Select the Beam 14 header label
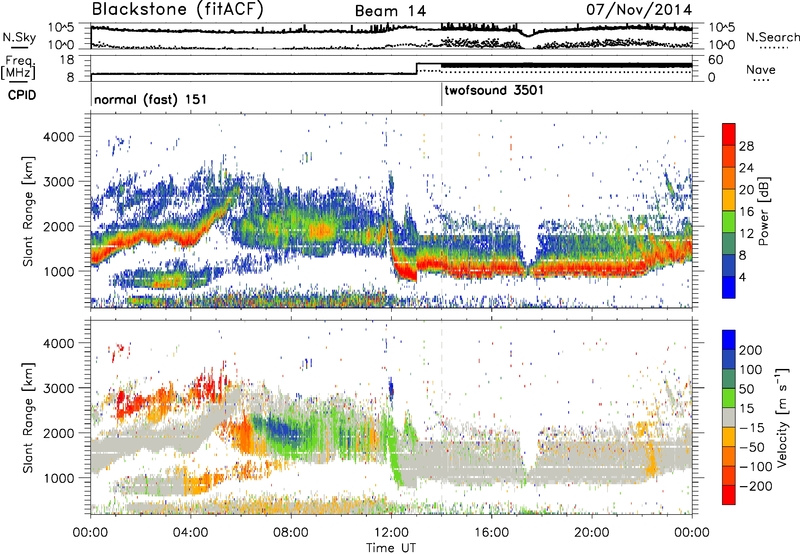800x554 pixels. (x=390, y=11)
